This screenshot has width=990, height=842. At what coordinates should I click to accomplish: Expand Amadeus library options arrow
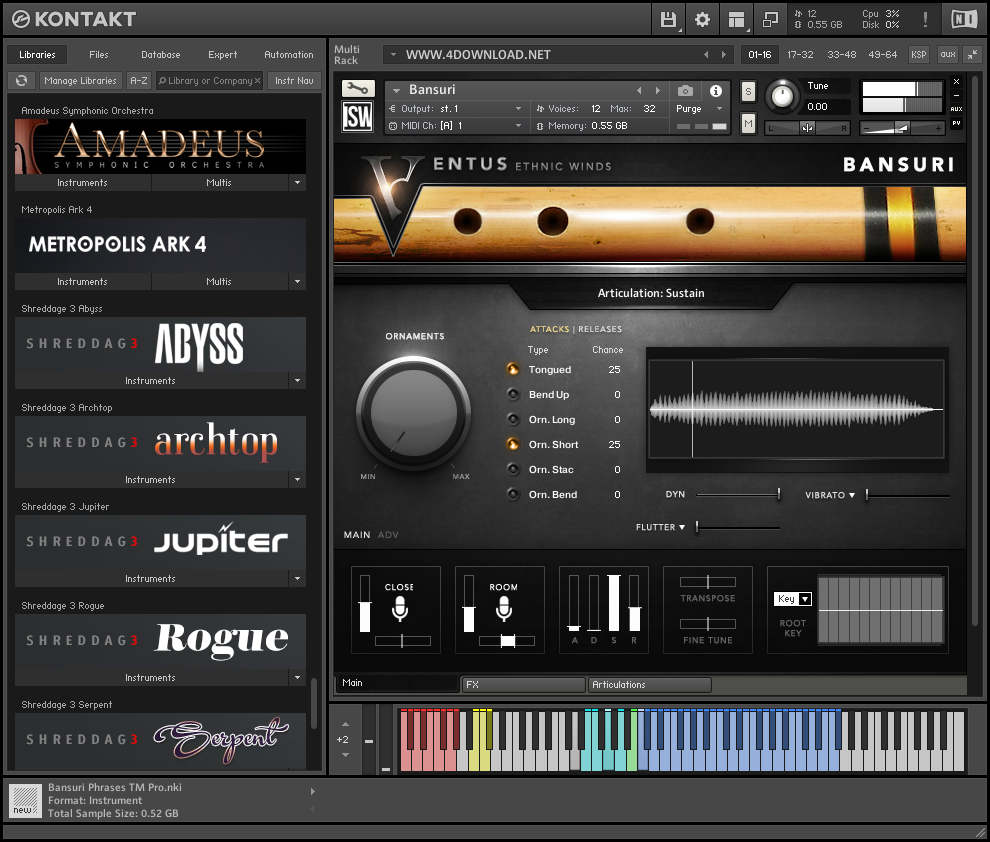point(297,182)
